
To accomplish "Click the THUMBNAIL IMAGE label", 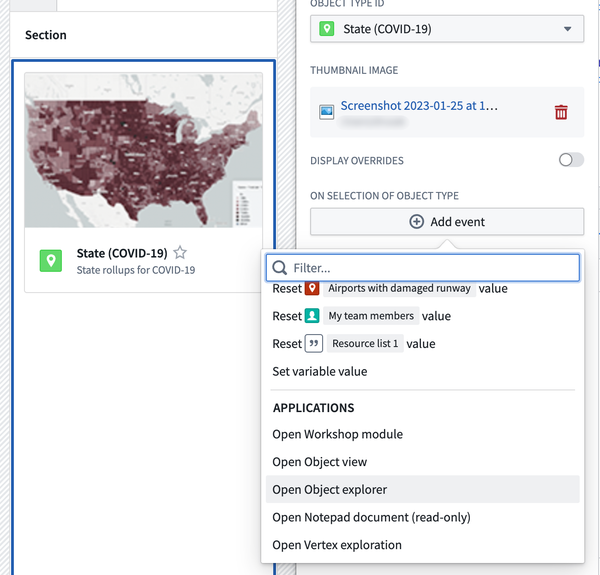I will pos(354,70).
